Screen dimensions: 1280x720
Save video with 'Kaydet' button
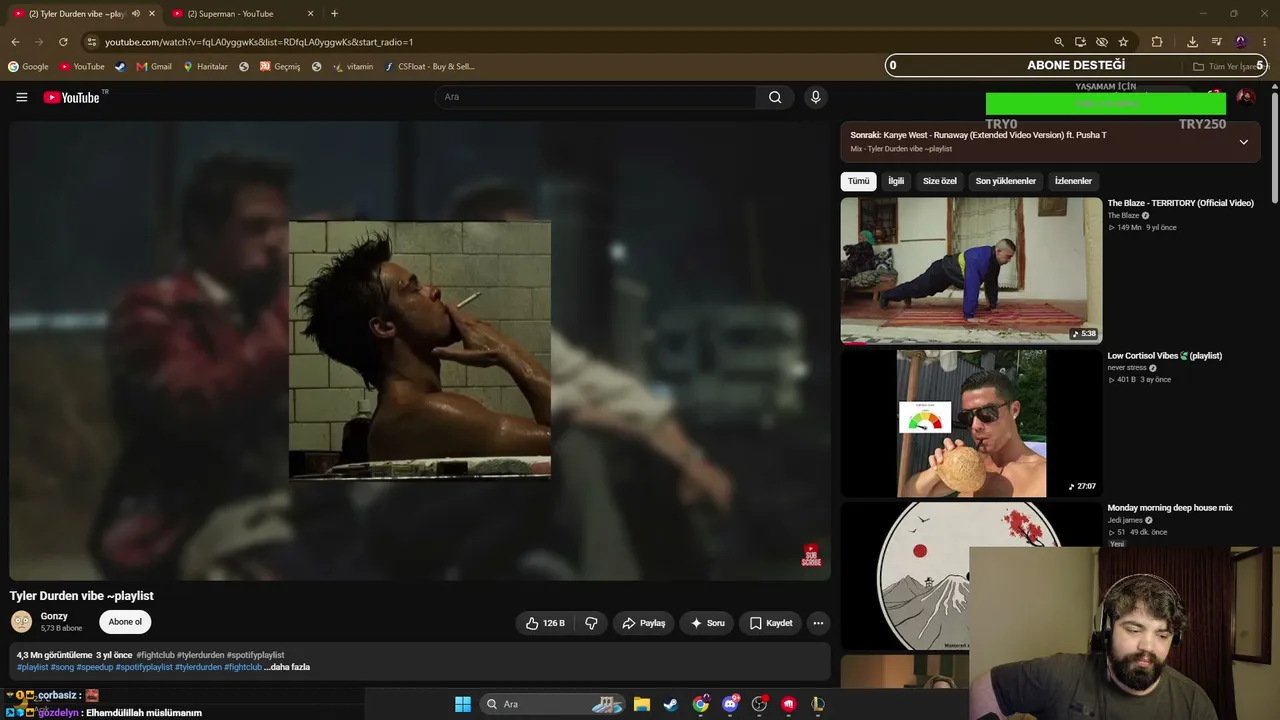pos(771,623)
